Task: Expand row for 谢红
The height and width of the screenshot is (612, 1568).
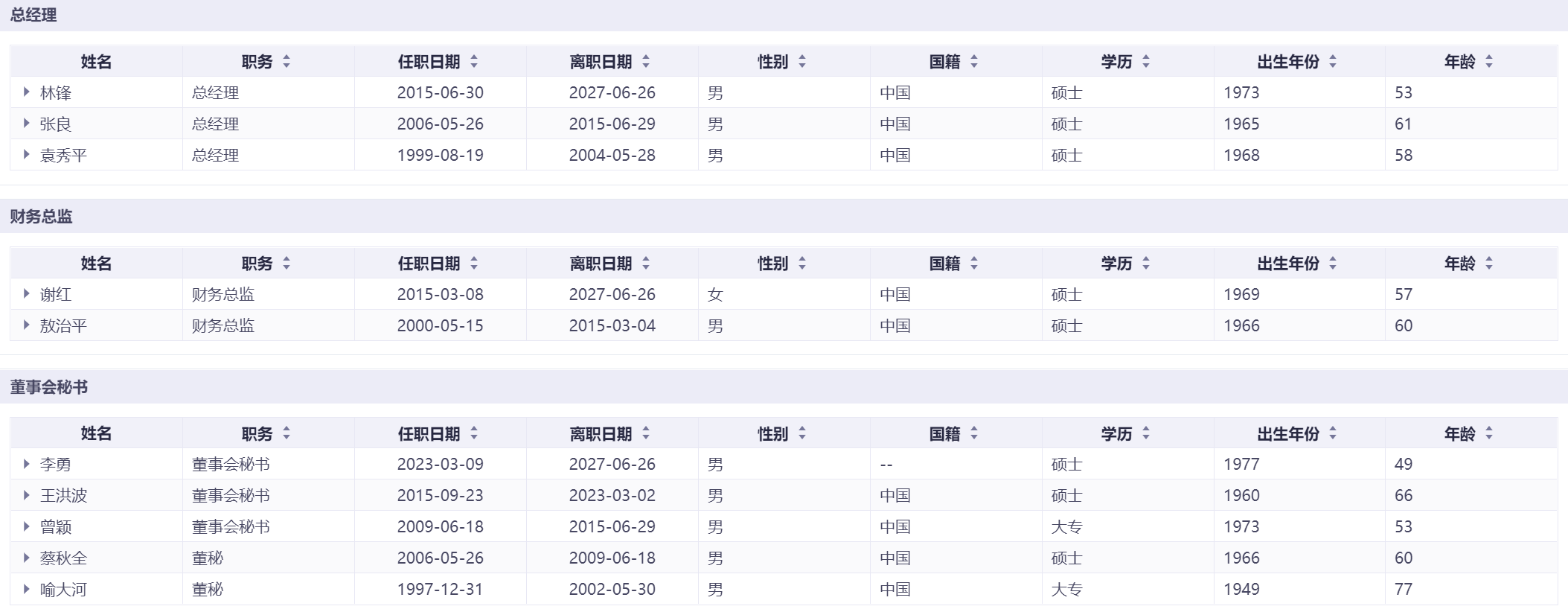Action: [27, 294]
